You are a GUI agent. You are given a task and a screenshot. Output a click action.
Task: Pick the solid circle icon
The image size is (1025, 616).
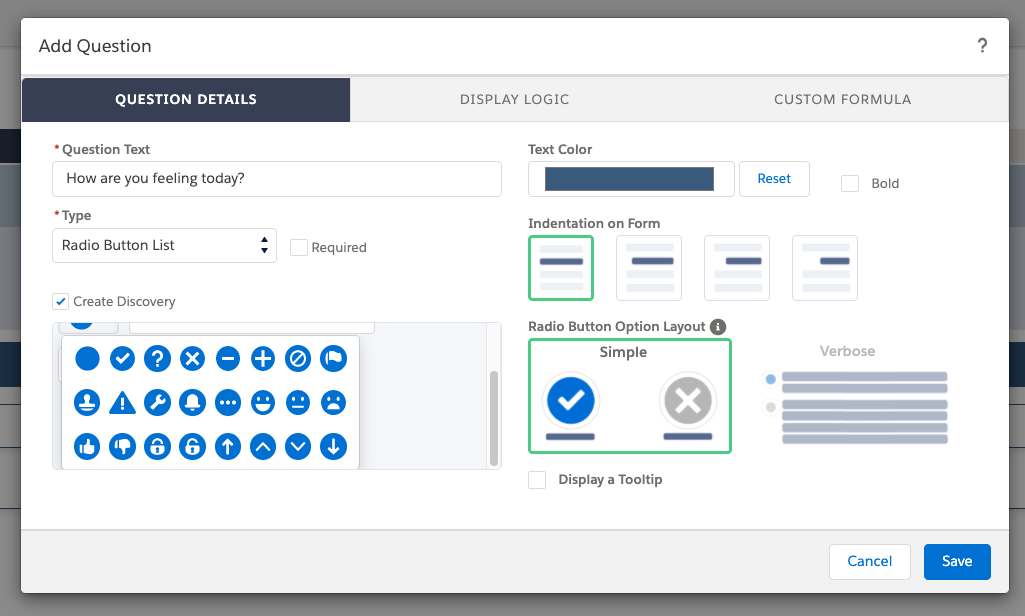[x=87, y=358]
